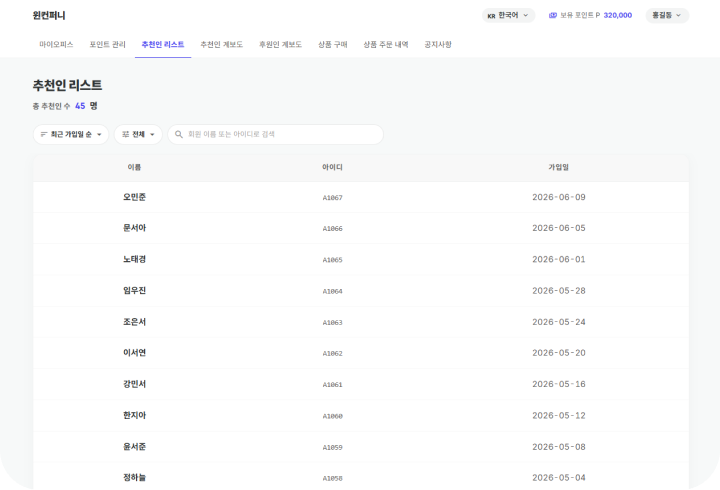This screenshot has height=490, width=720.
Task: Click the total referrer count 45
Action: 80,106
